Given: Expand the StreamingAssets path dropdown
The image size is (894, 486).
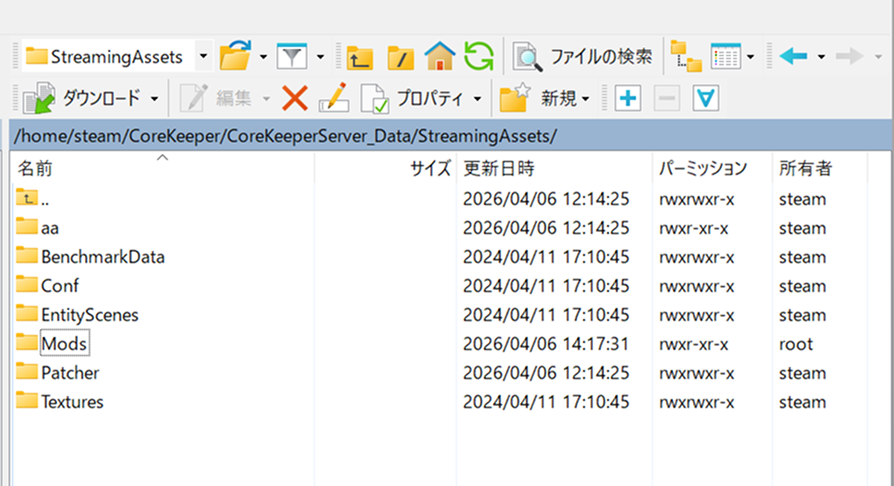Looking at the screenshot, I should [203, 56].
